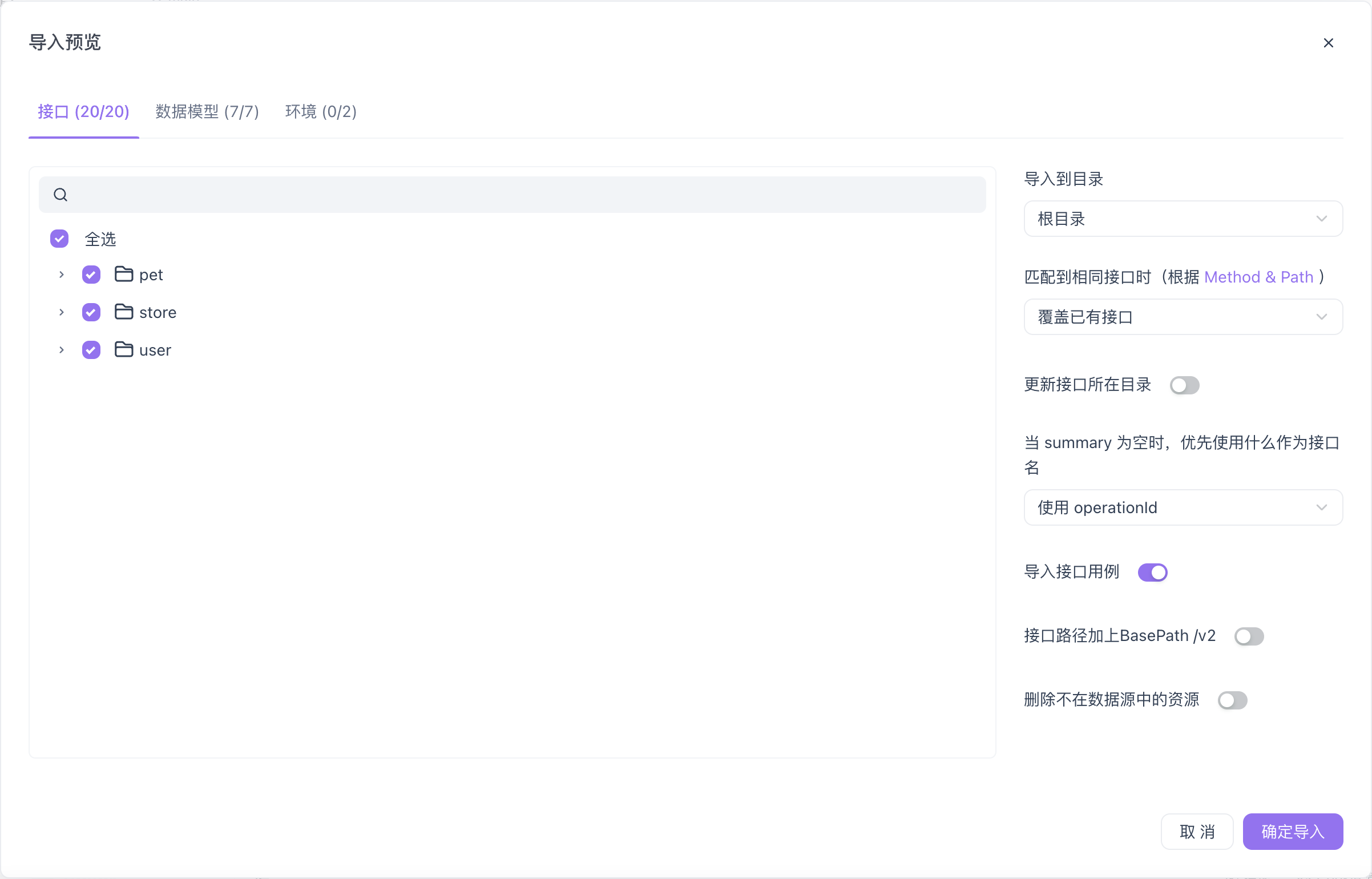The image size is (1372, 879).
Task: Click the 确定导入 button
Action: (x=1293, y=832)
